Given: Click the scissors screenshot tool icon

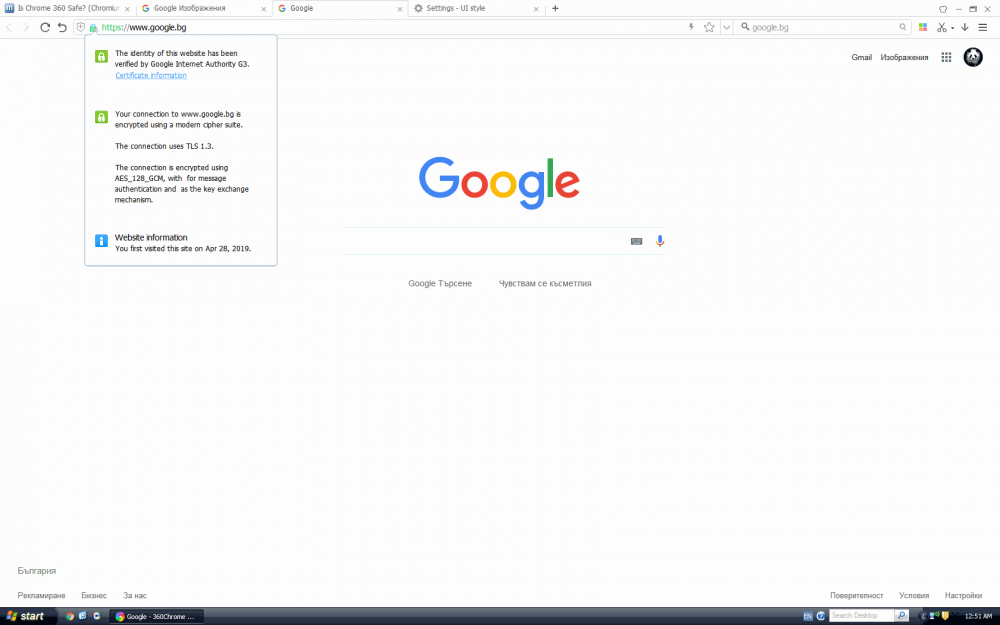Looking at the screenshot, I should 941,27.
